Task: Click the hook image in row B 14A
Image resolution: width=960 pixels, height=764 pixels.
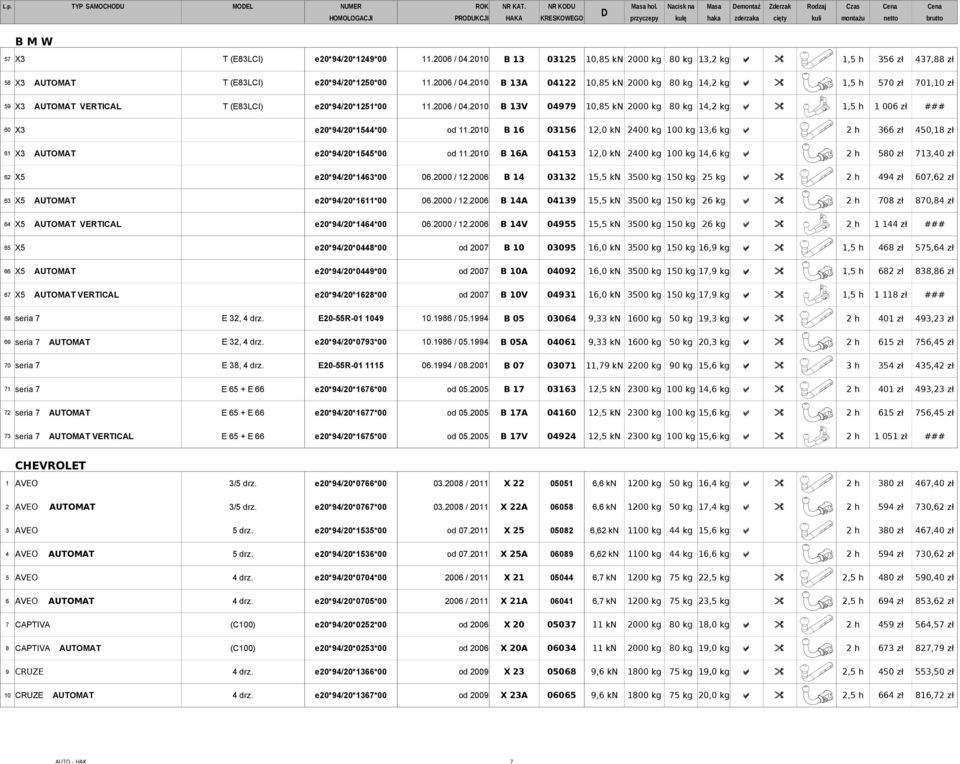Action: pyautogui.click(x=816, y=201)
